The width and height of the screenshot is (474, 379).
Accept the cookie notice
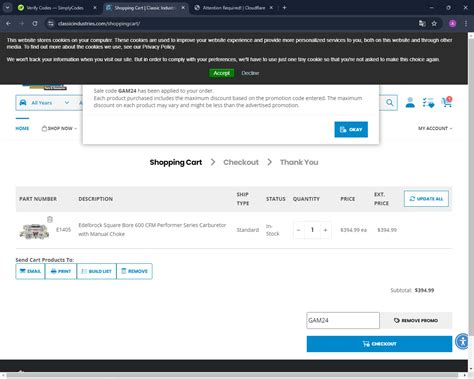point(221,73)
